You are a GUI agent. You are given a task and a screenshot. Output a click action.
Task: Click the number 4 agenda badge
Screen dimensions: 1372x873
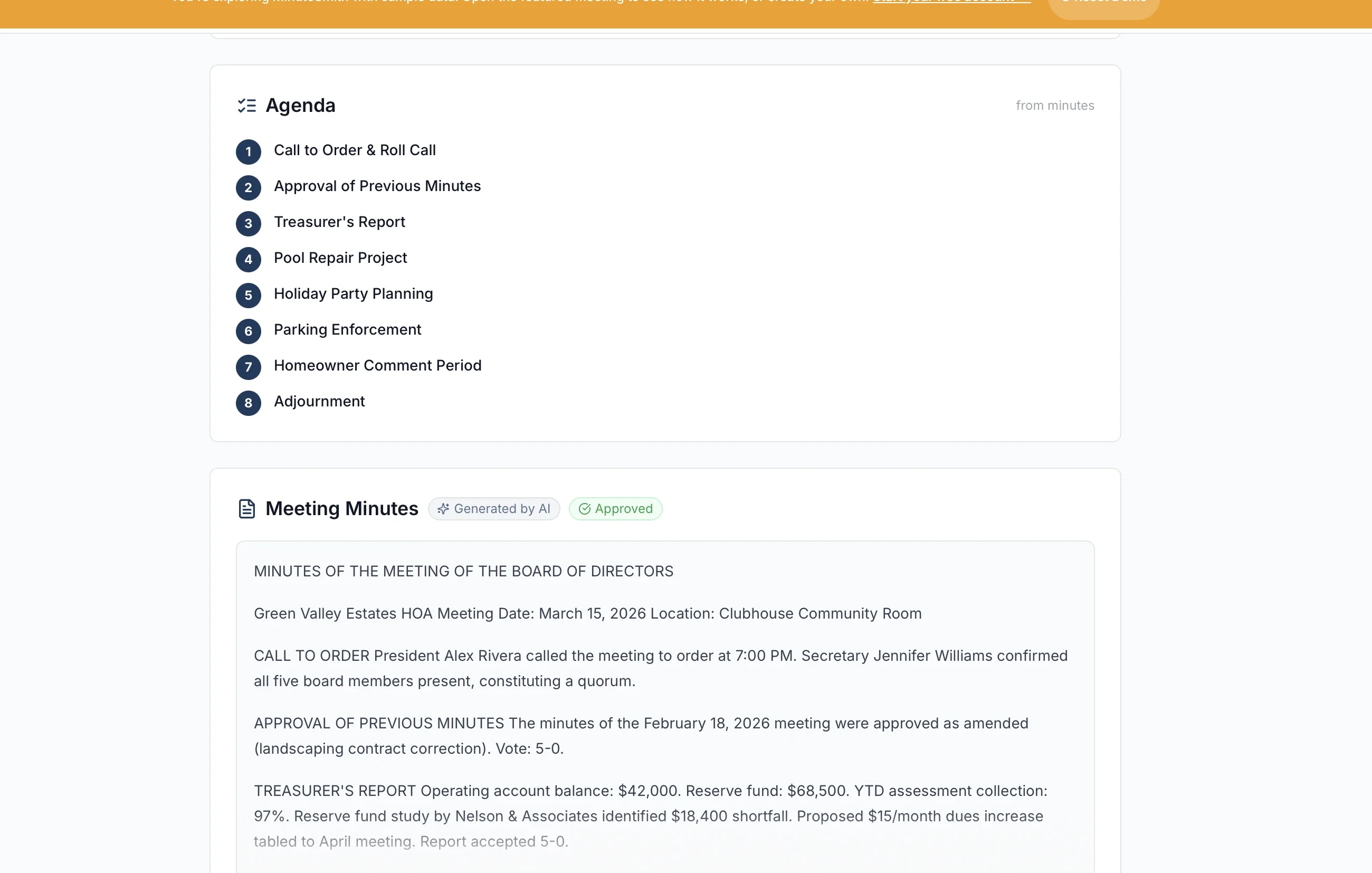coord(249,259)
